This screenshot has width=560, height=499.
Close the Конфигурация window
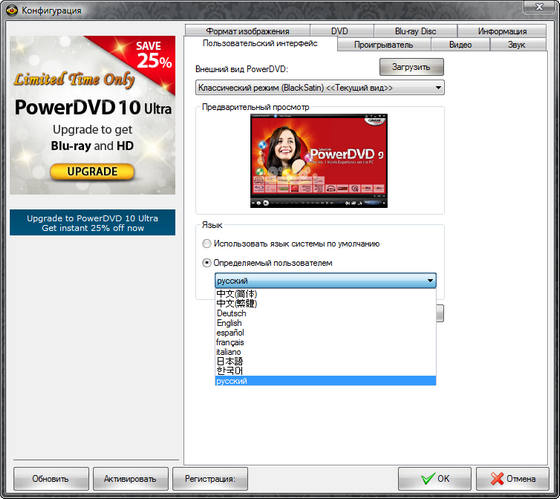(539, 6)
